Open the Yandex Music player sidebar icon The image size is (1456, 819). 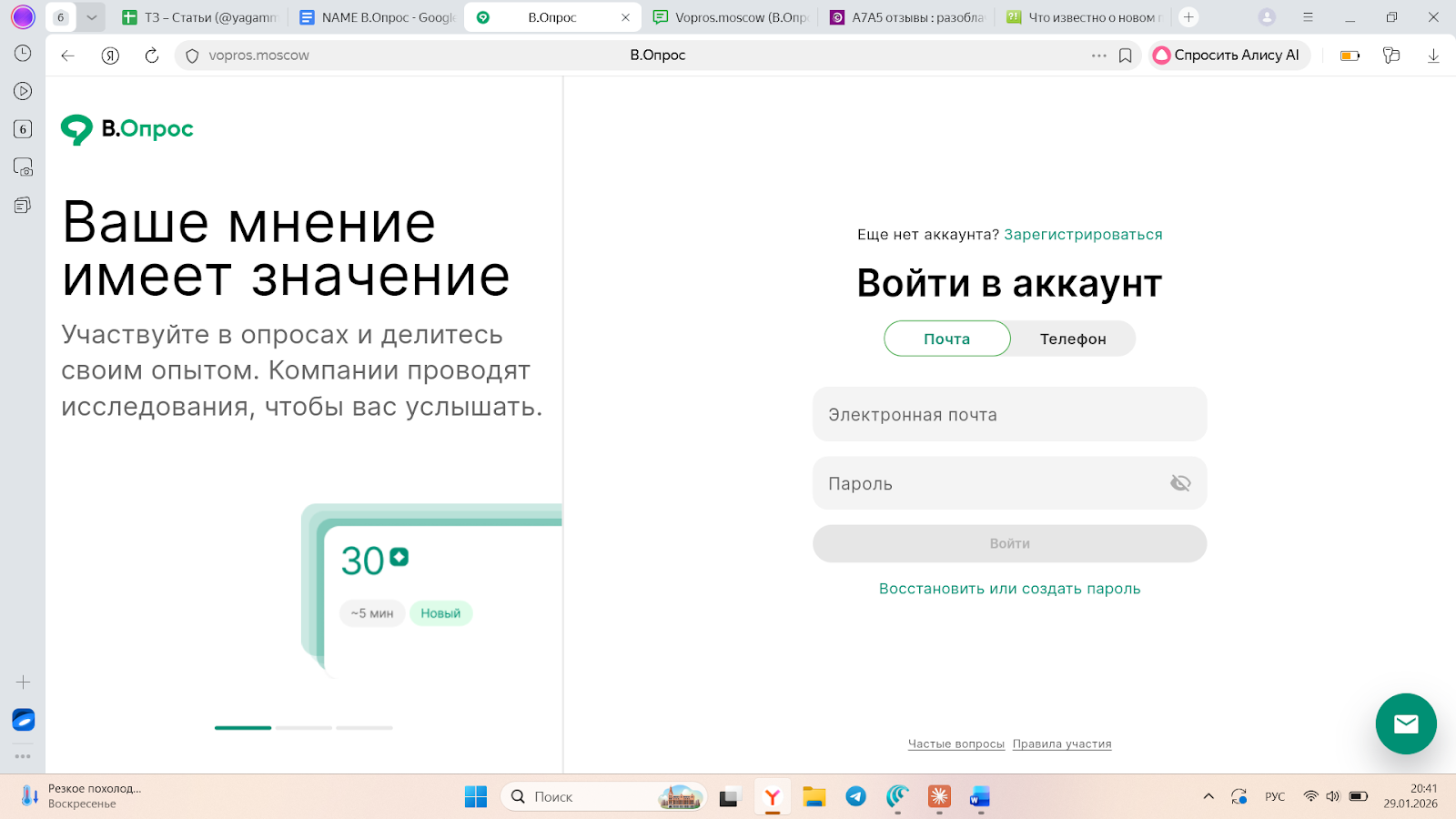23,91
